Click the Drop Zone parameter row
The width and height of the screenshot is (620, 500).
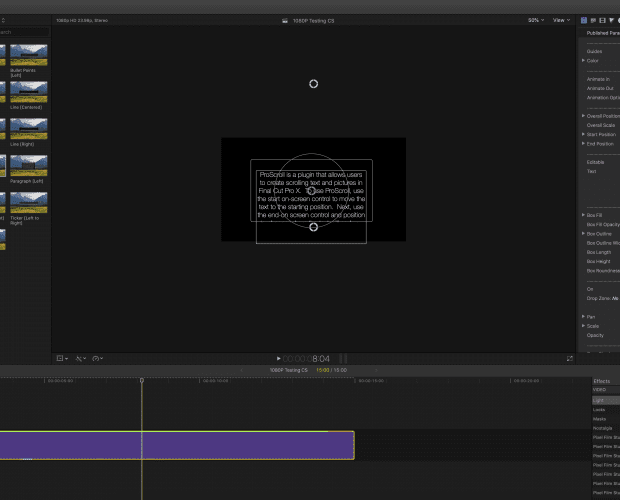[603, 298]
